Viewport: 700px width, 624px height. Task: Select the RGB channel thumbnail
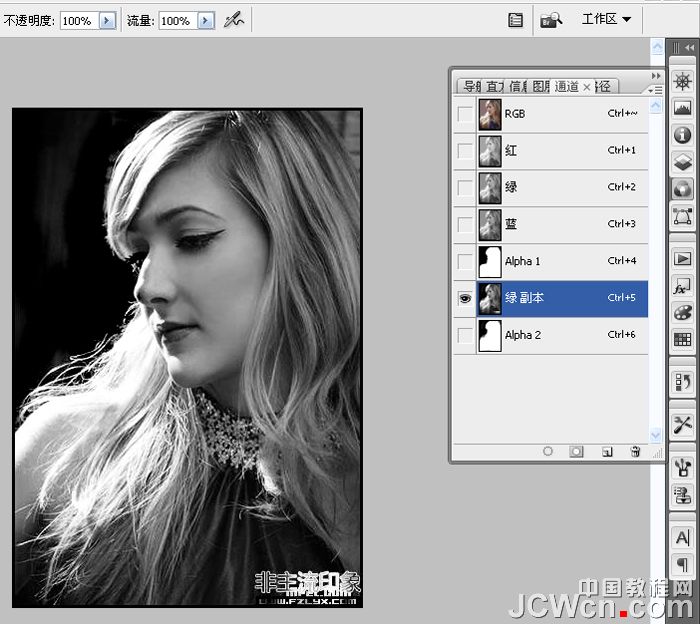[490, 114]
